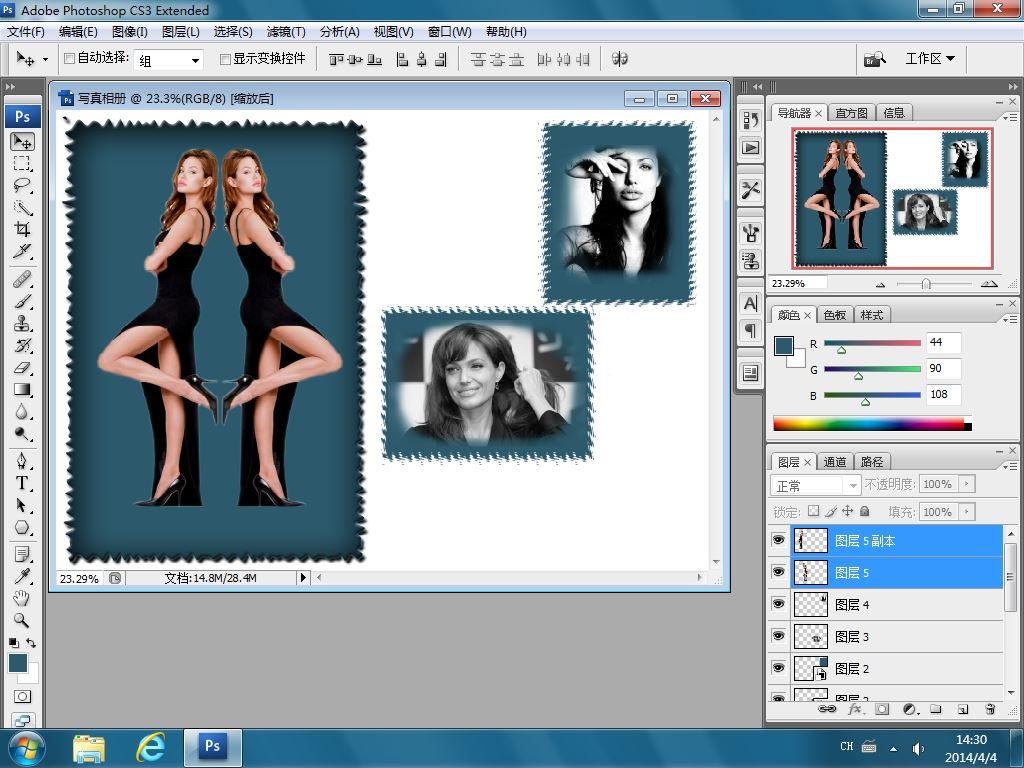Select the Hand tool
The width and height of the screenshot is (1024, 768).
coord(22,598)
